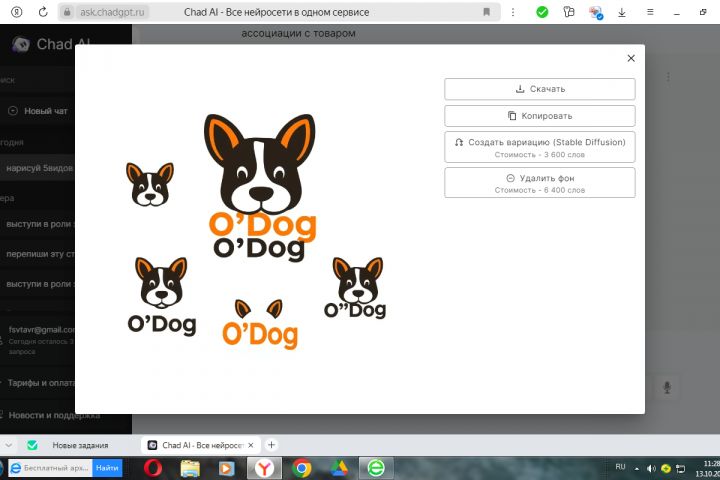The height and width of the screenshot is (480, 720).
Task: Open Новости и поддержка in sidebar
Action: tap(51, 415)
